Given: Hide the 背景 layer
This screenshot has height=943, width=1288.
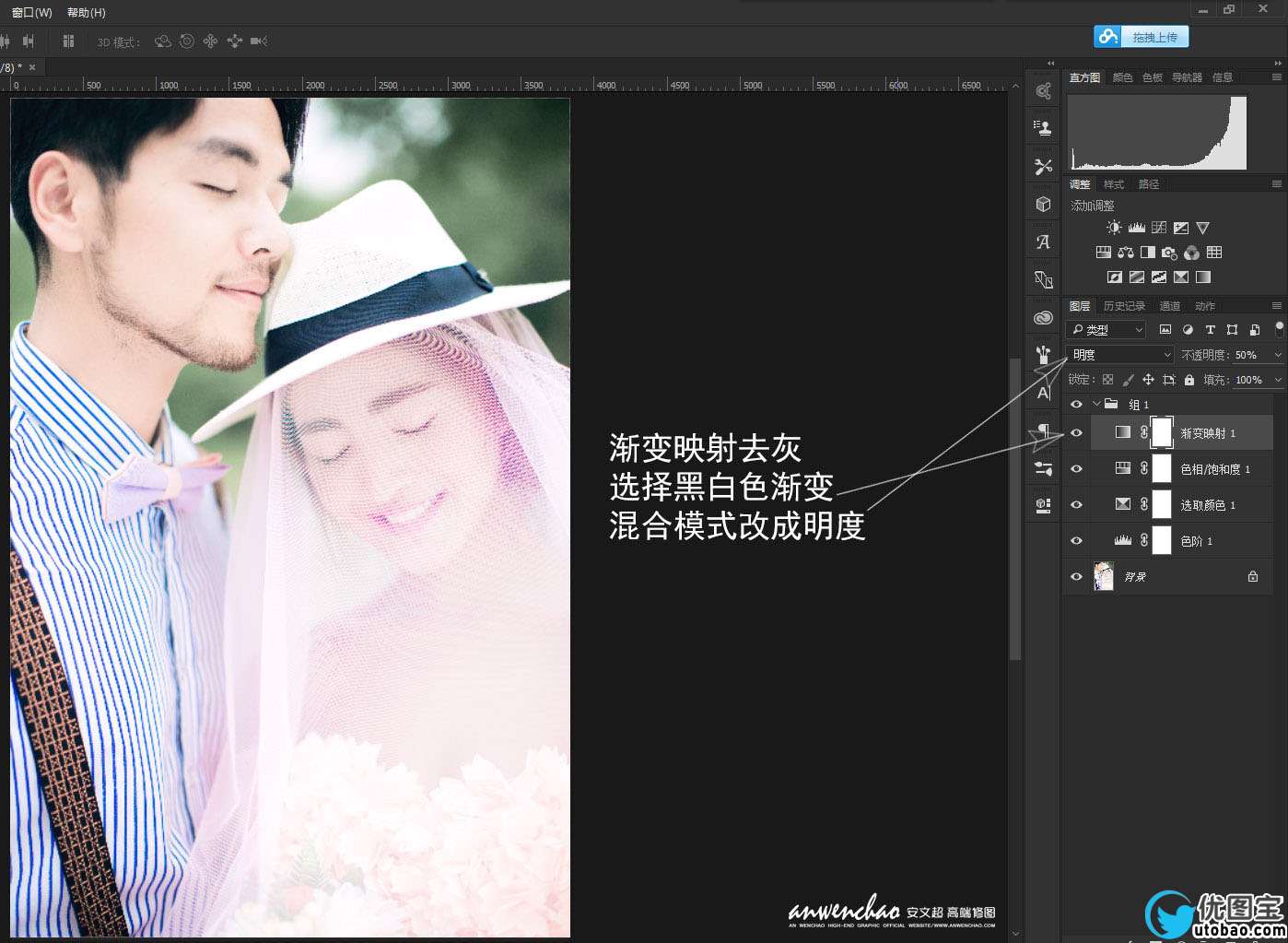Looking at the screenshot, I should (1076, 576).
